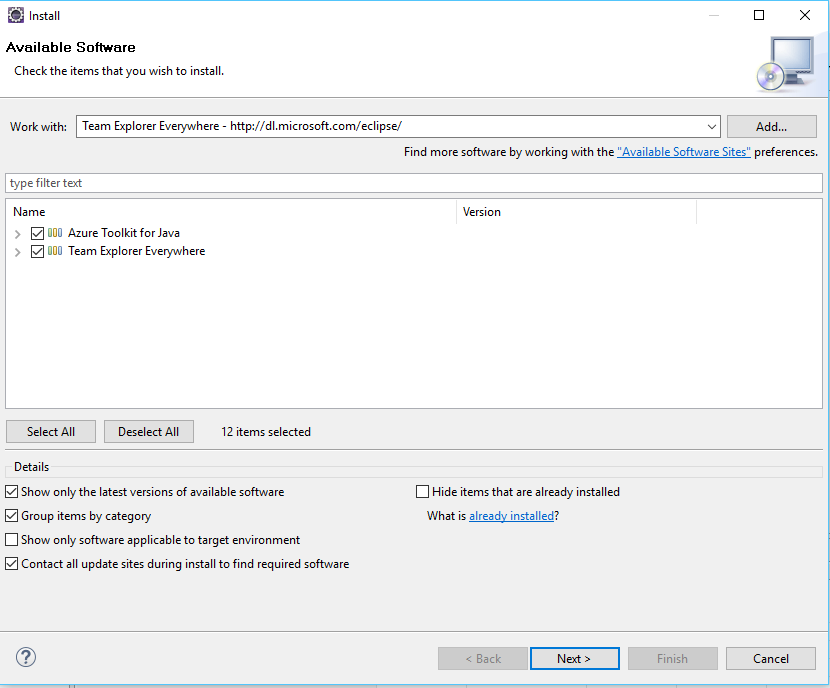Viewport: 830px width, 688px height.
Task: Expand the Azure Toolkit for Java tree node
Action: tap(18, 233)
